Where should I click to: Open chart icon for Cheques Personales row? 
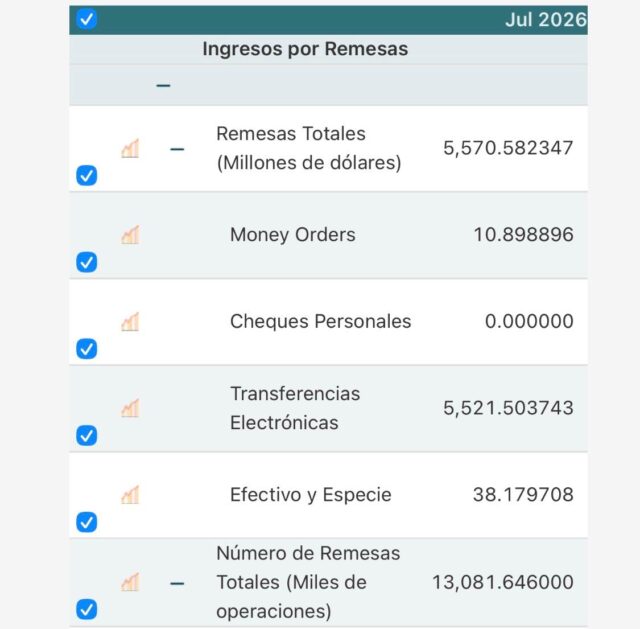click(x=130, y=322)
